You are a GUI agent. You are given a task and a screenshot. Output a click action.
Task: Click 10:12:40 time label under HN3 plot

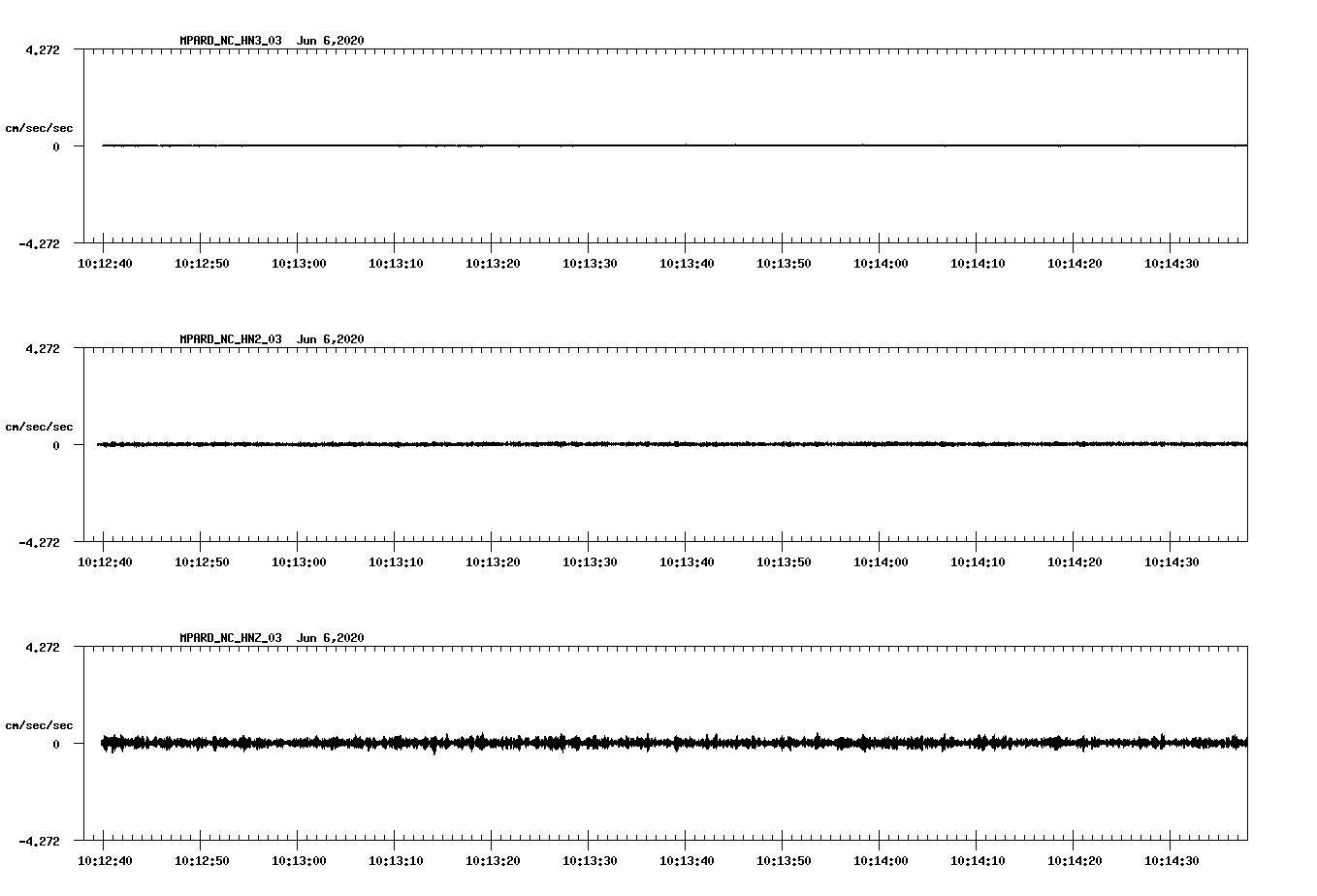[x=105, y=264]
